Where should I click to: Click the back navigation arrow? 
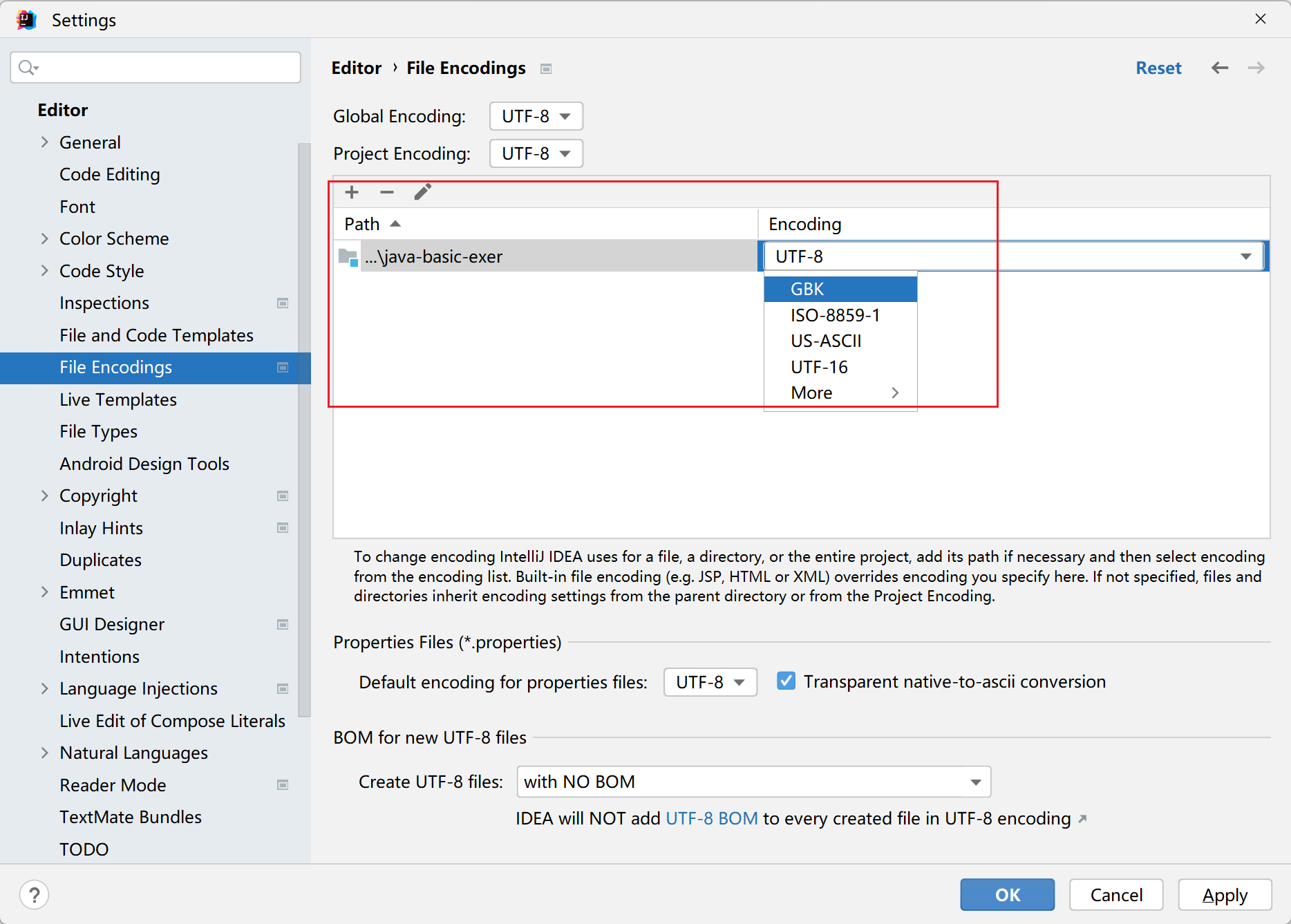coord(1220,68)
